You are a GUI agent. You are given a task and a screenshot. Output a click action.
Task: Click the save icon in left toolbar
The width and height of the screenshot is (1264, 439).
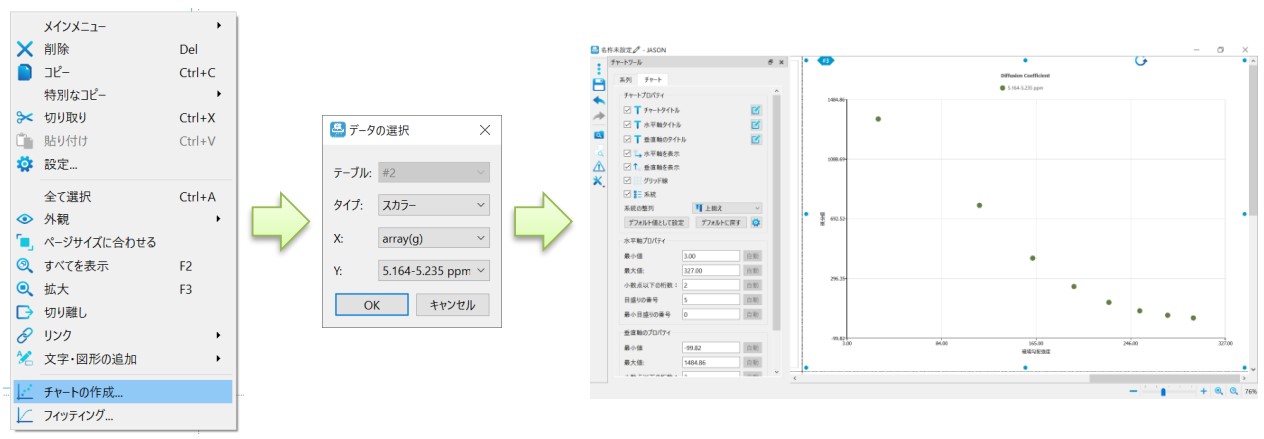(x=599, y=85)
